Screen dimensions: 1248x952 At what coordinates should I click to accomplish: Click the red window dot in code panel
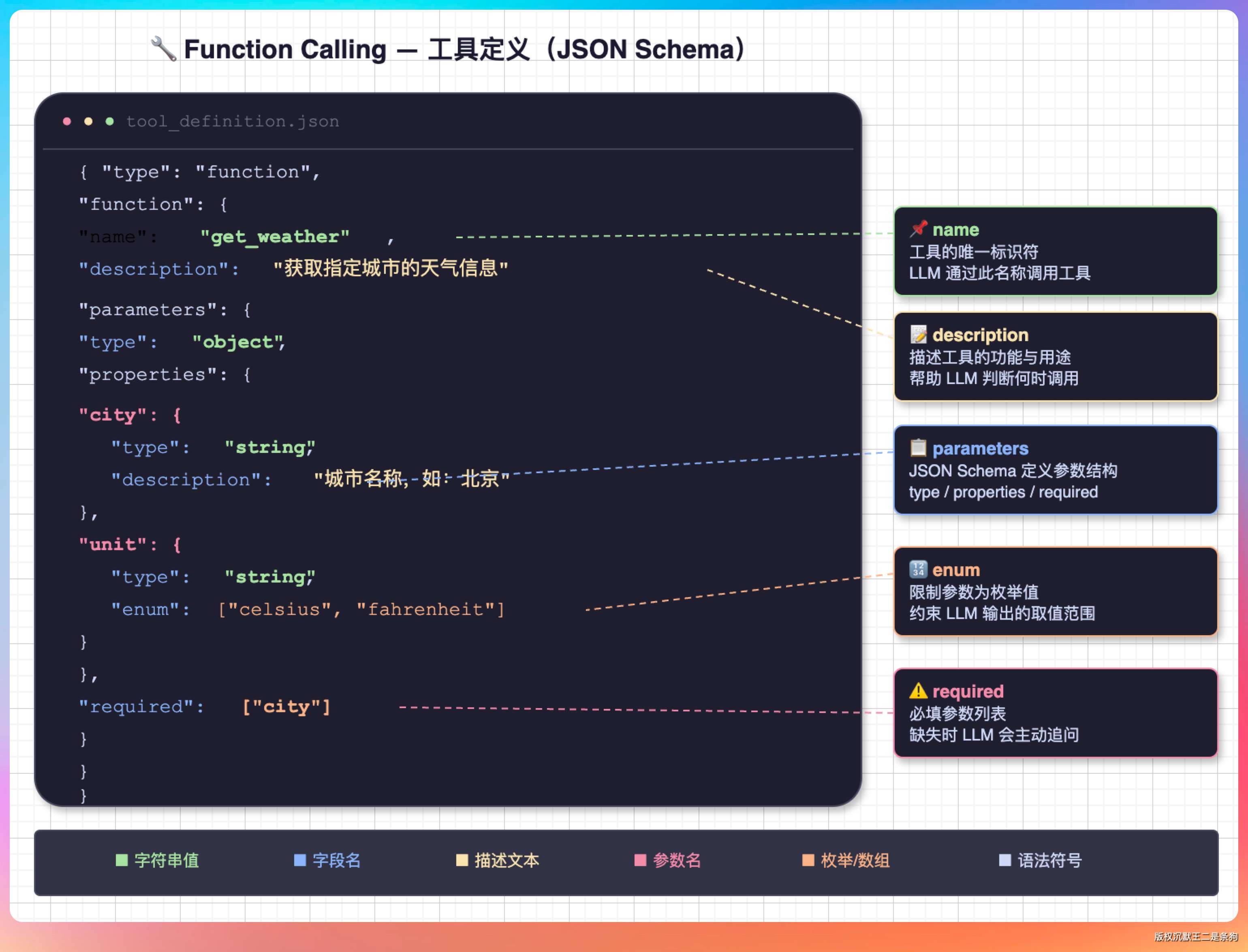(x=67, y=121)
